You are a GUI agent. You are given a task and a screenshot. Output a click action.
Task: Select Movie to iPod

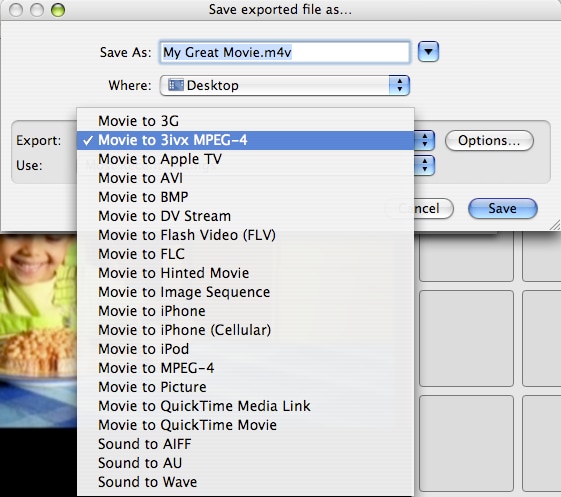pyautogui.click(x=245, y=349)
